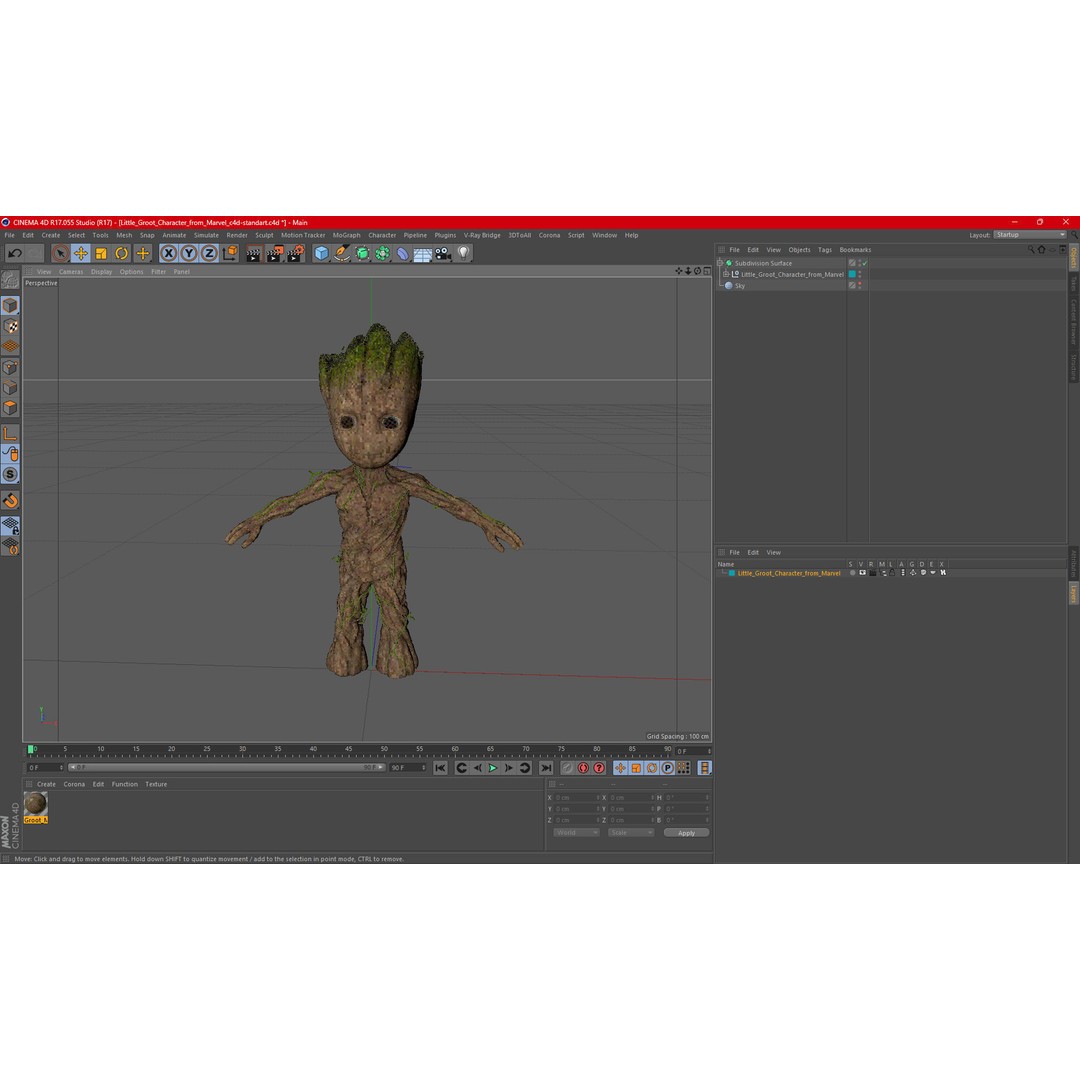1080x1080 pixels.
Task: Open the Character menu
Action: pos(382,235)
